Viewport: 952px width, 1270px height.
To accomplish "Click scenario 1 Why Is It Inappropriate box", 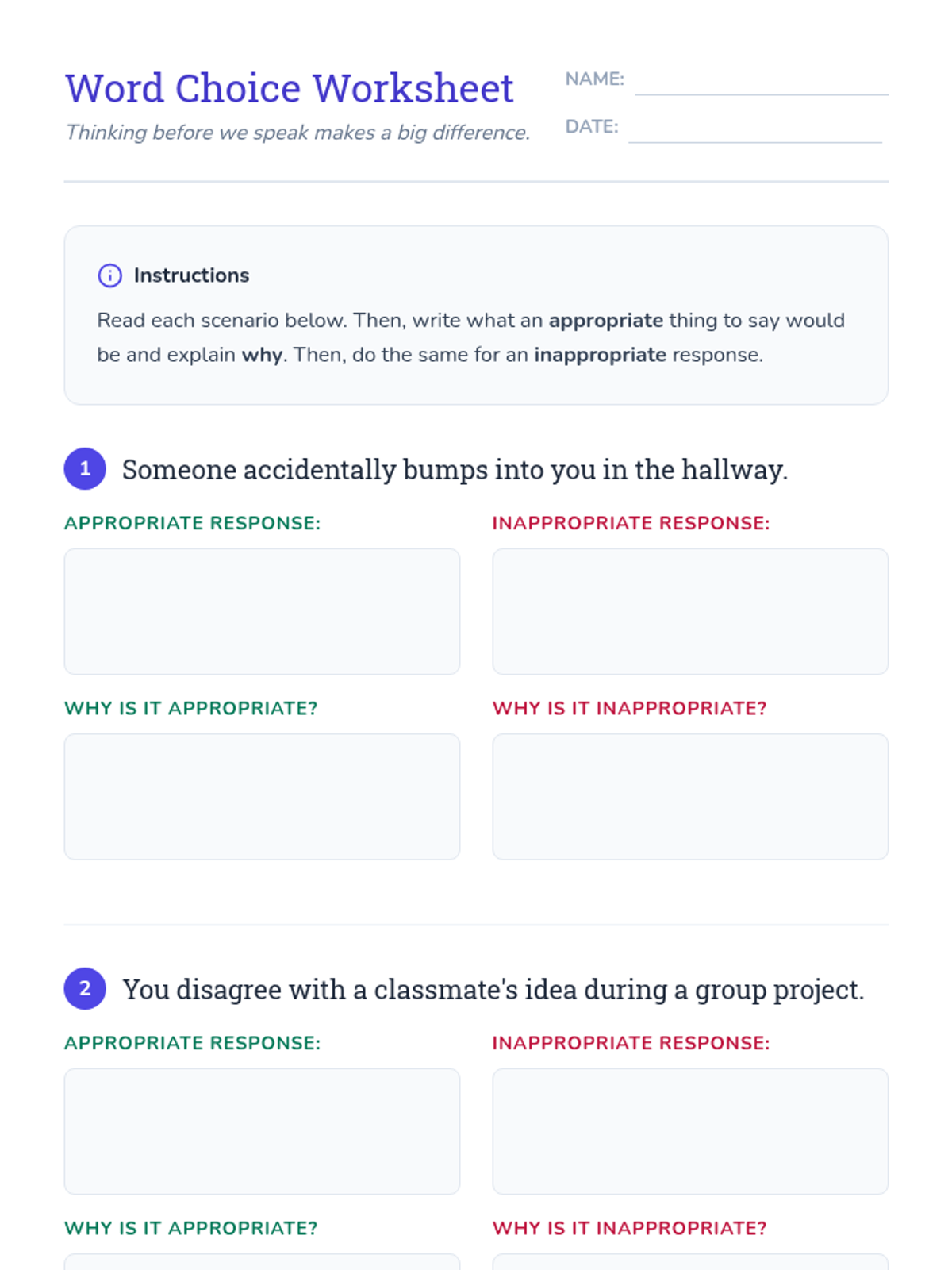I will pyautogui.click(x=690, y=796).
